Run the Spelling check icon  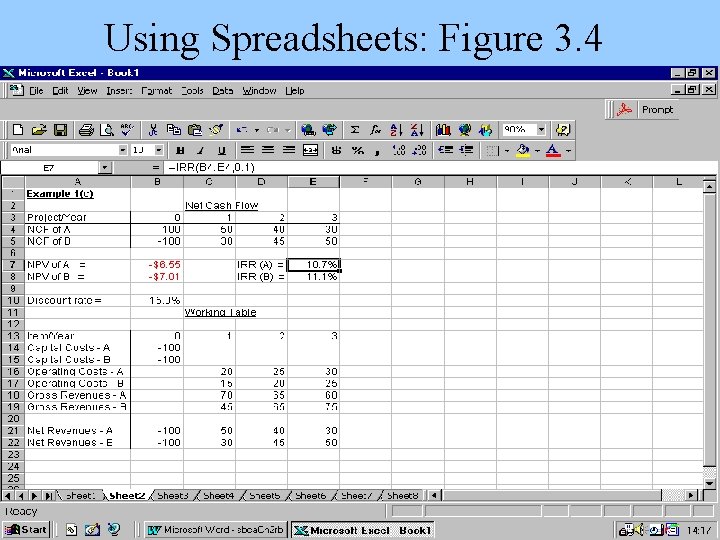(x=127, y=130)
